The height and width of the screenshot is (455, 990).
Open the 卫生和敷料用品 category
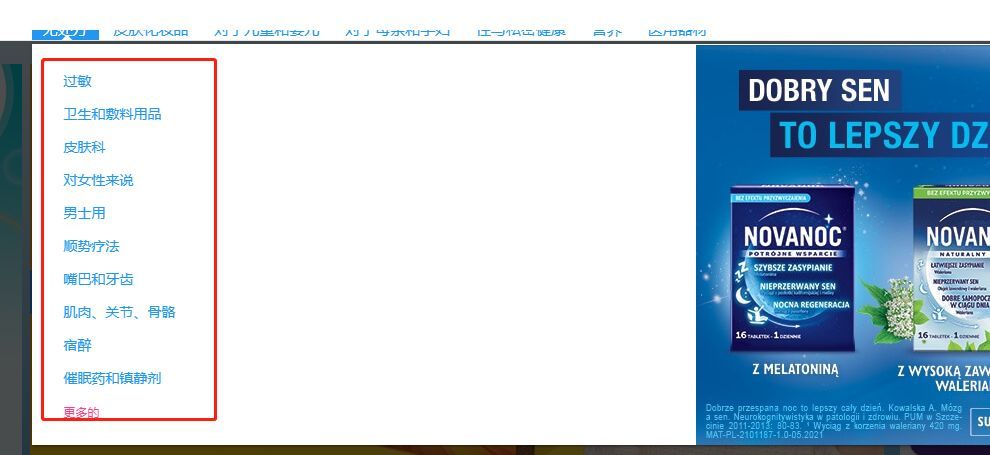tap(112, 114)
